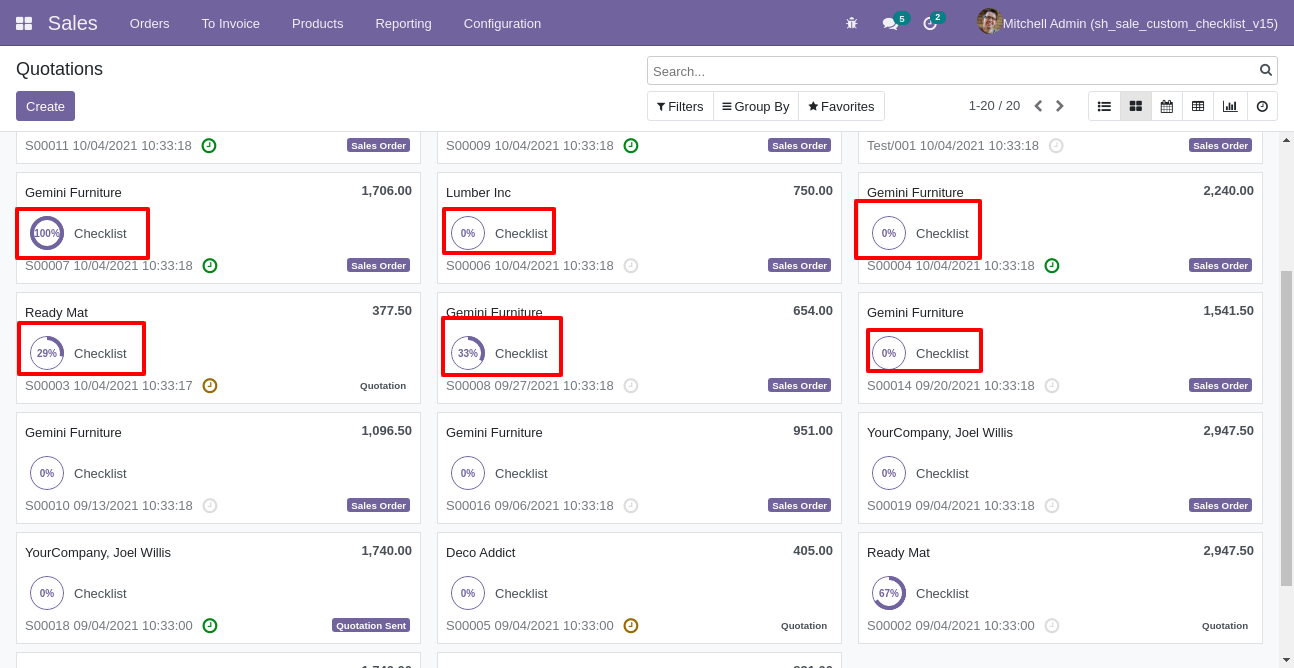Open Mitchell Admin user menu
The height and width of the screenshot is (668, 1294).
coord(1128,23)
